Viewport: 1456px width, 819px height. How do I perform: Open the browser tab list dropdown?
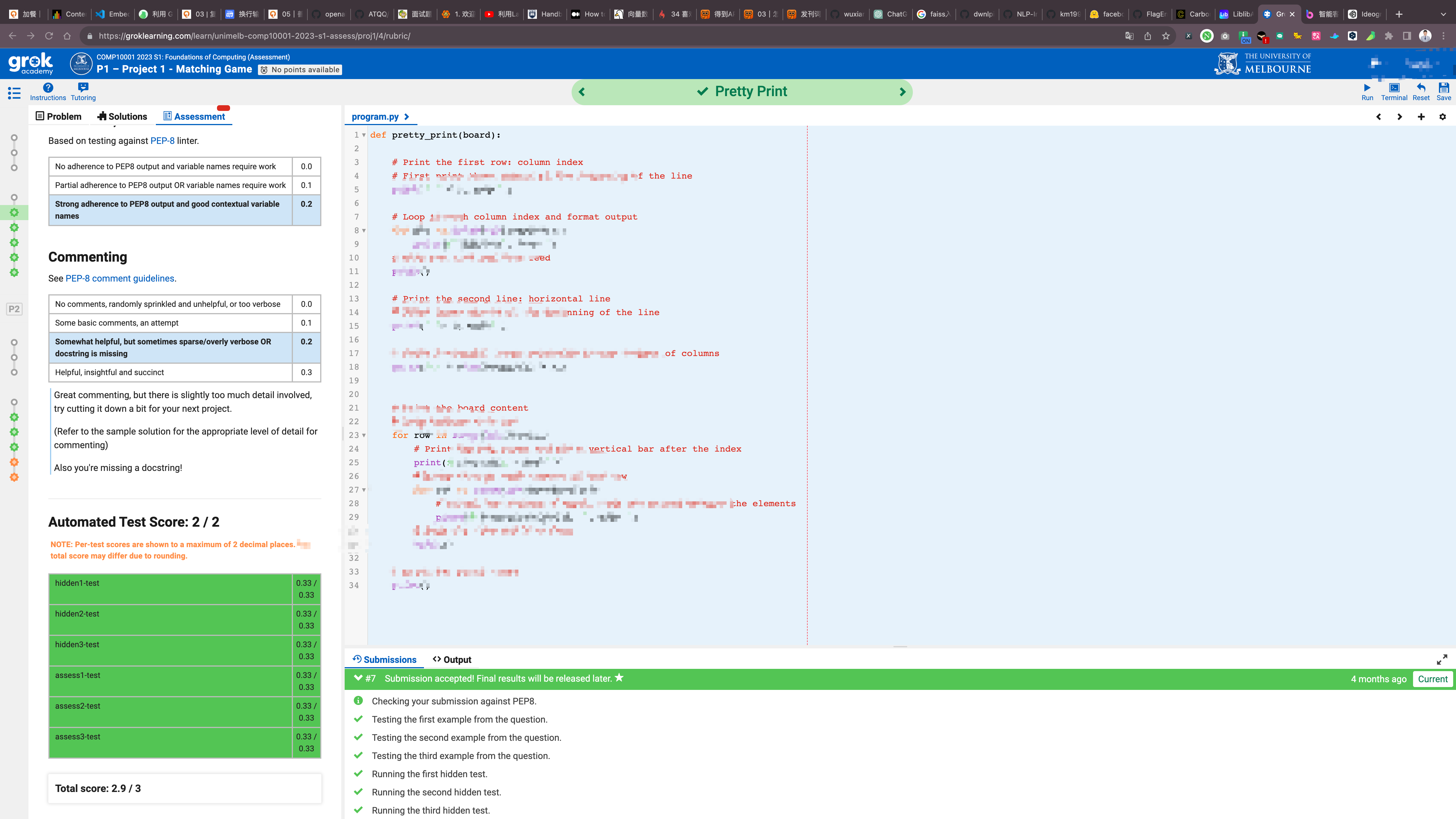pyautogui.click(x=1443, y=14)
